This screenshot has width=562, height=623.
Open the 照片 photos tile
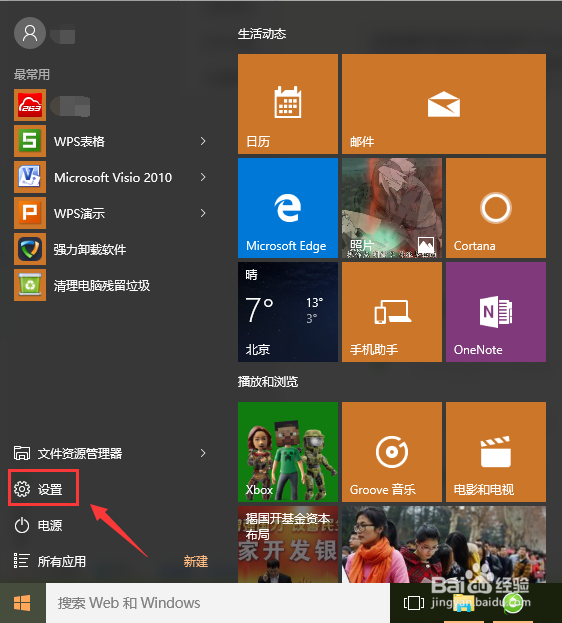click(x=392, y=208)
